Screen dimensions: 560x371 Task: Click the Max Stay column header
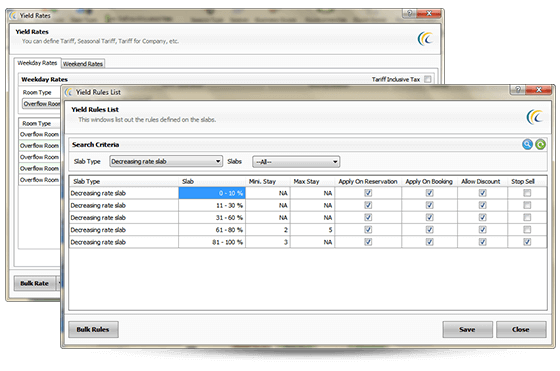pos(312,181)
